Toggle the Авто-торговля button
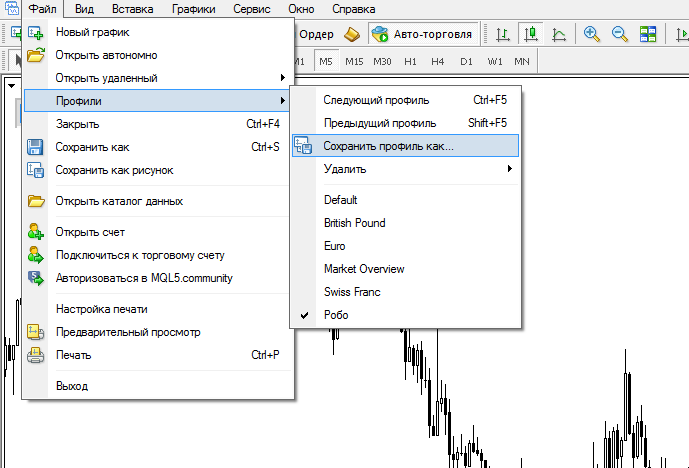Screen dimensions: 689x468 (x=422, y=34)
